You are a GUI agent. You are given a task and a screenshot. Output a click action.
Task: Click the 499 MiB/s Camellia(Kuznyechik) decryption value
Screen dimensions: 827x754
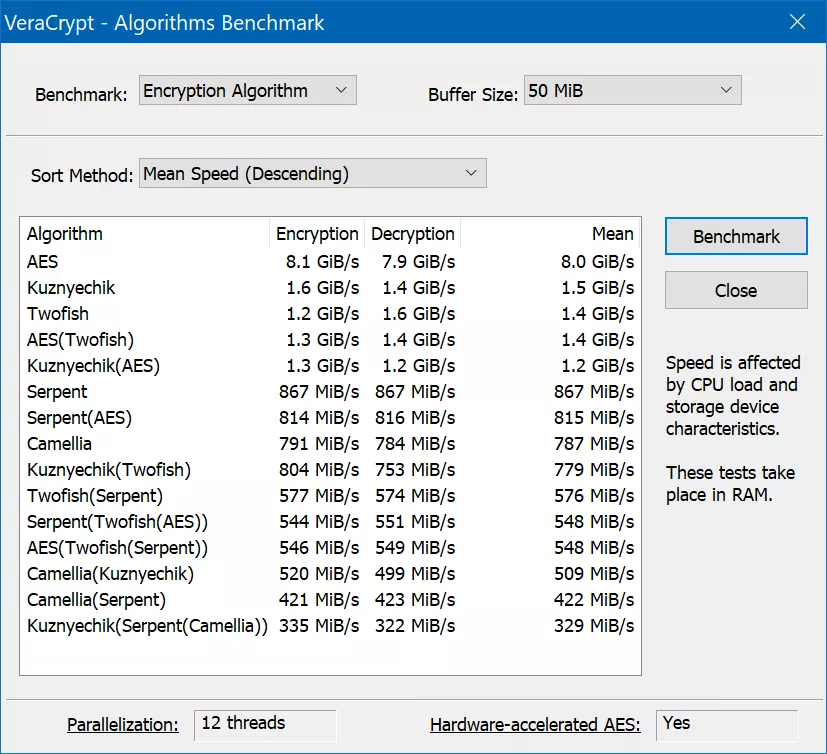[x=415, y=574]
